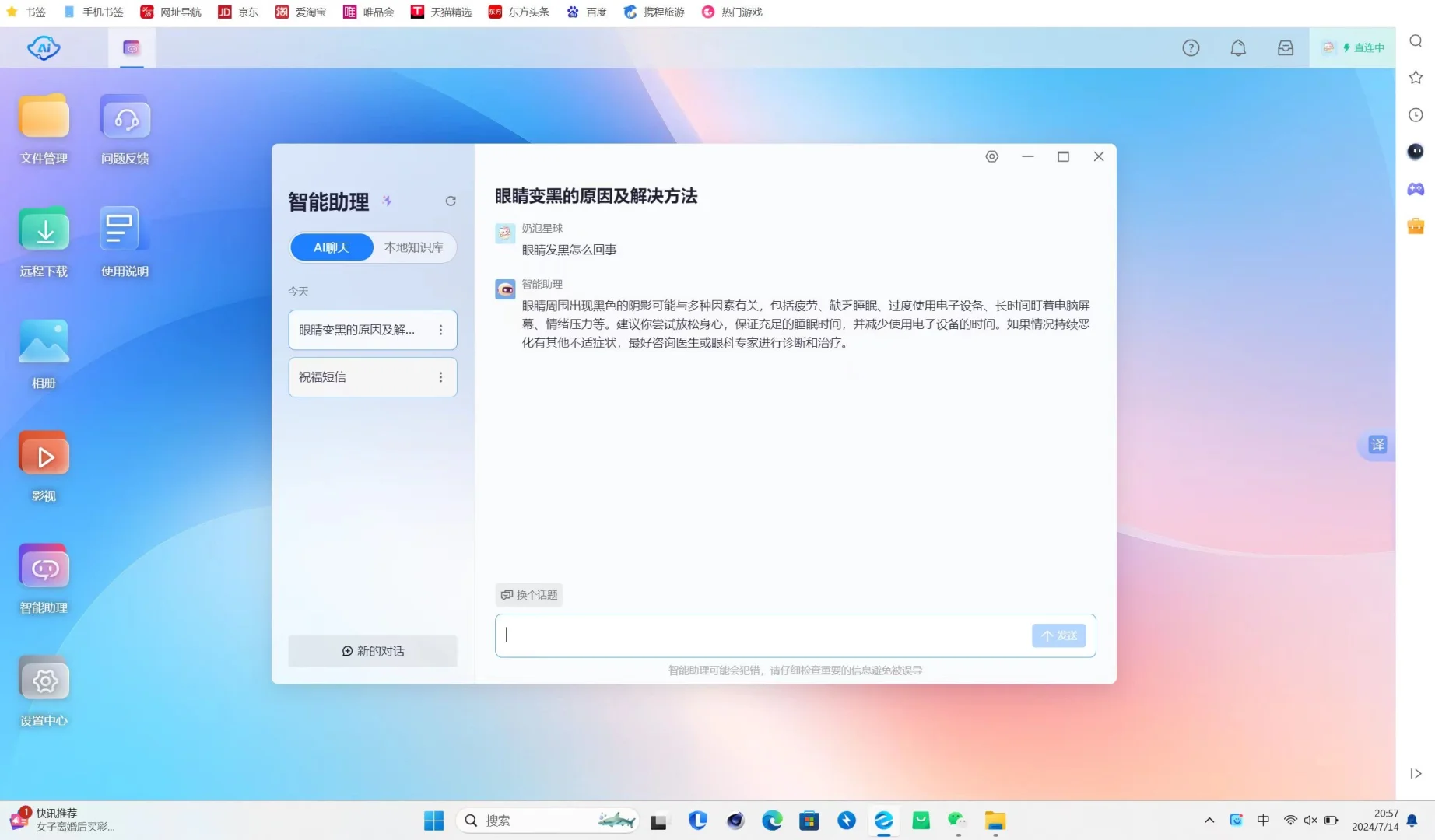Open 文件管理 from the desktop
Image resolution: width=1435 pixels, height=840 pixels.
point(44,124)
